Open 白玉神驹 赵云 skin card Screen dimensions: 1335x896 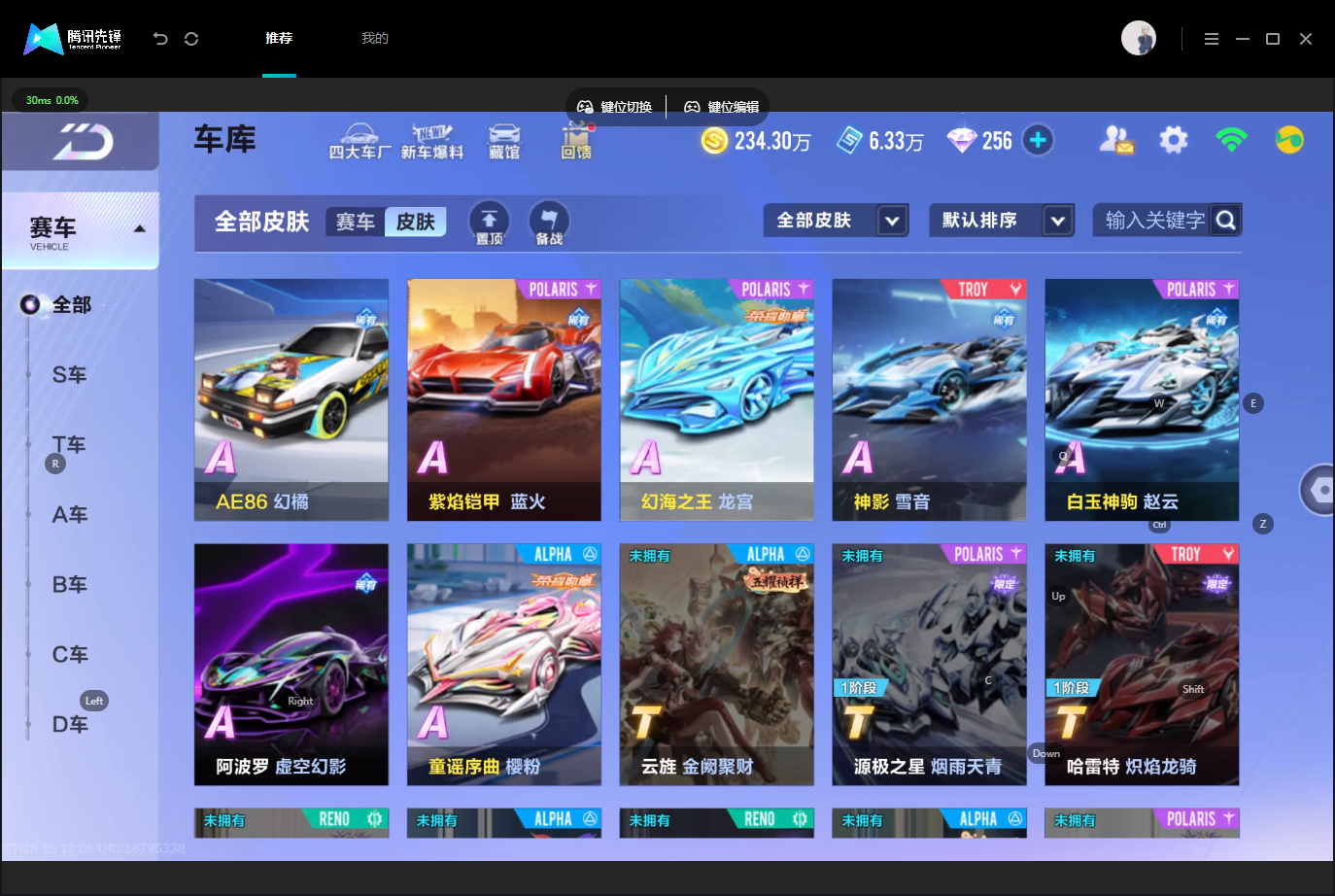pos(1142,400)
